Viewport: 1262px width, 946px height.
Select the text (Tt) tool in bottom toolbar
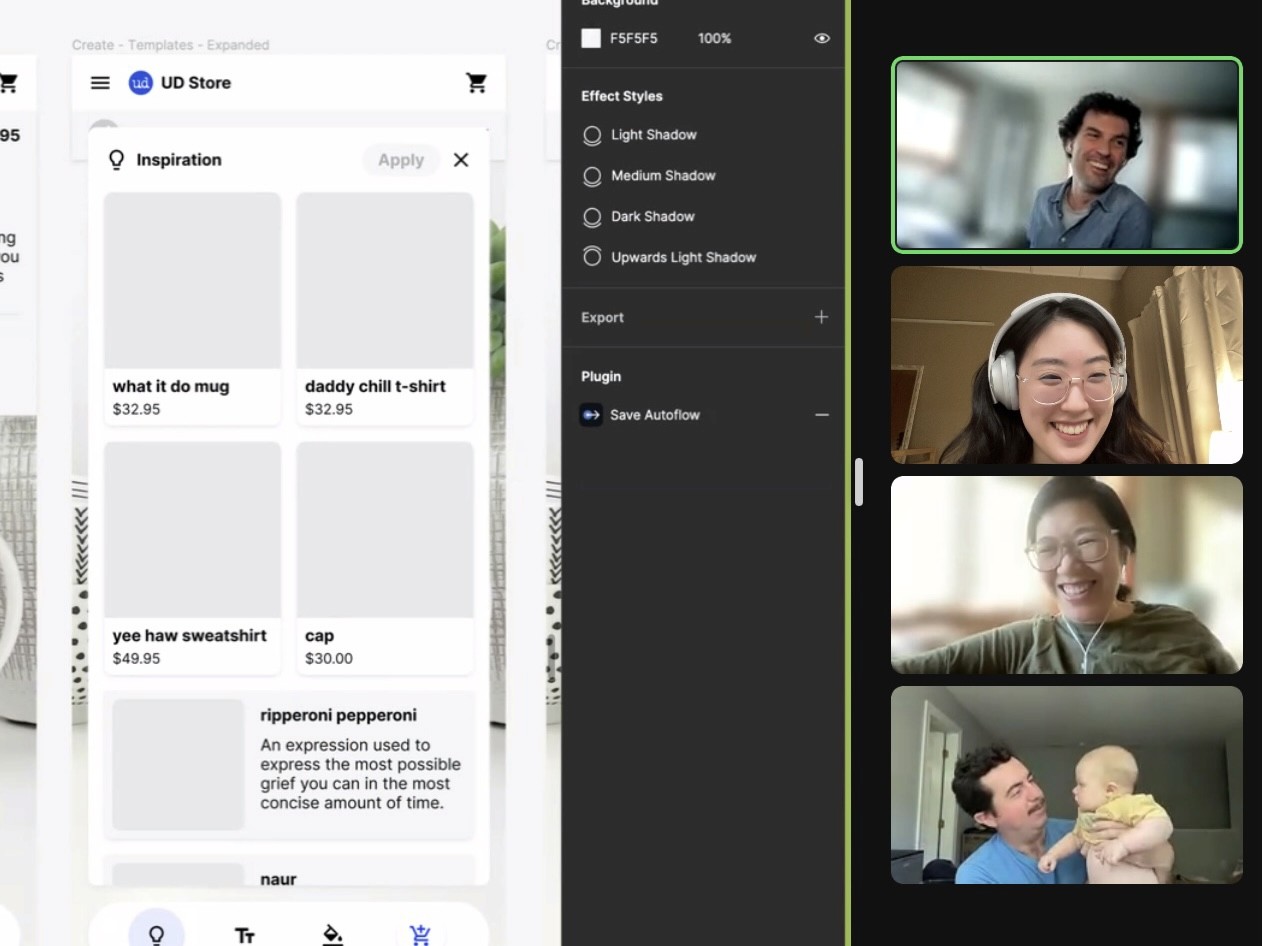[245, 935]
